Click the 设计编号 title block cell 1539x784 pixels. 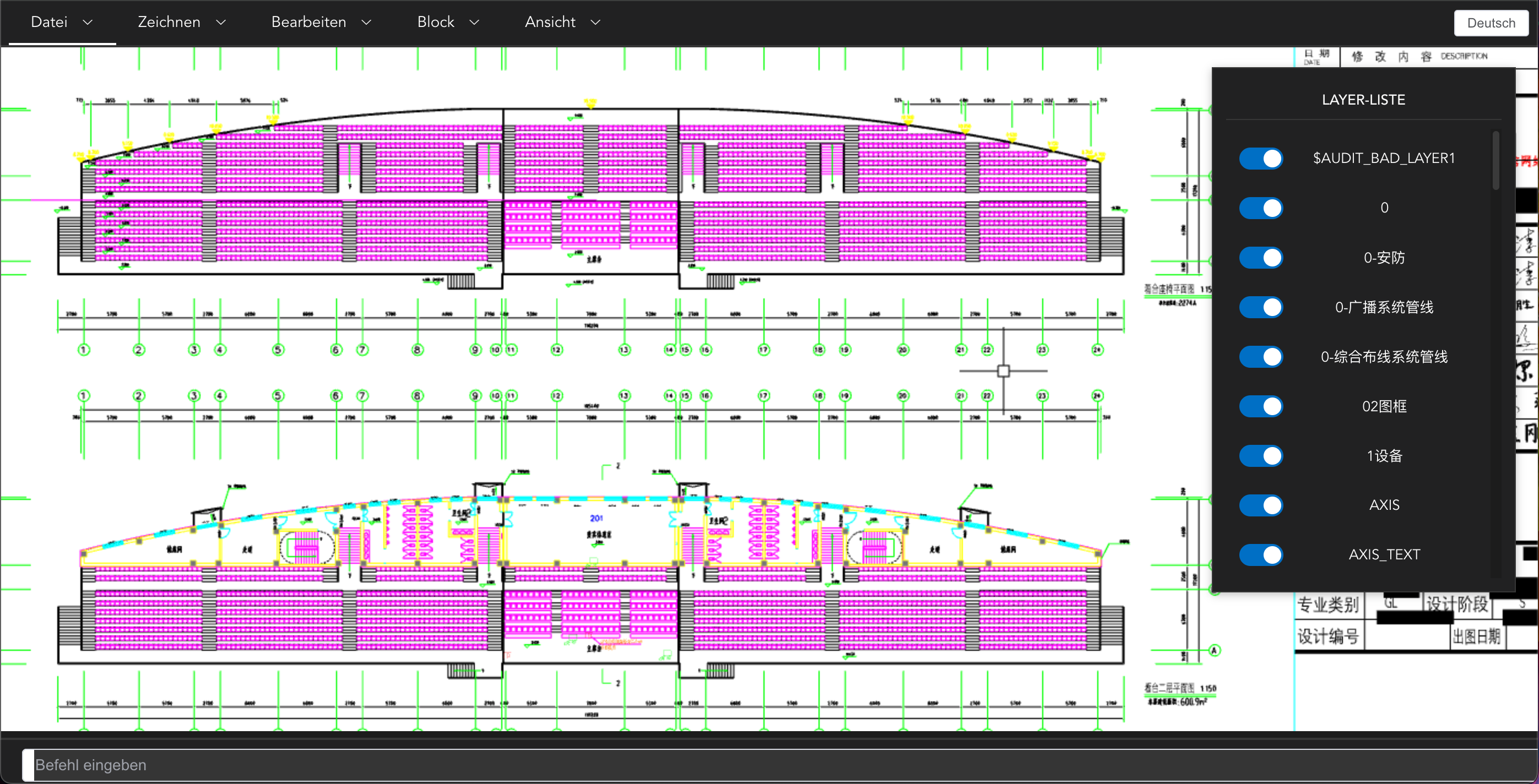click(1327, 636)
